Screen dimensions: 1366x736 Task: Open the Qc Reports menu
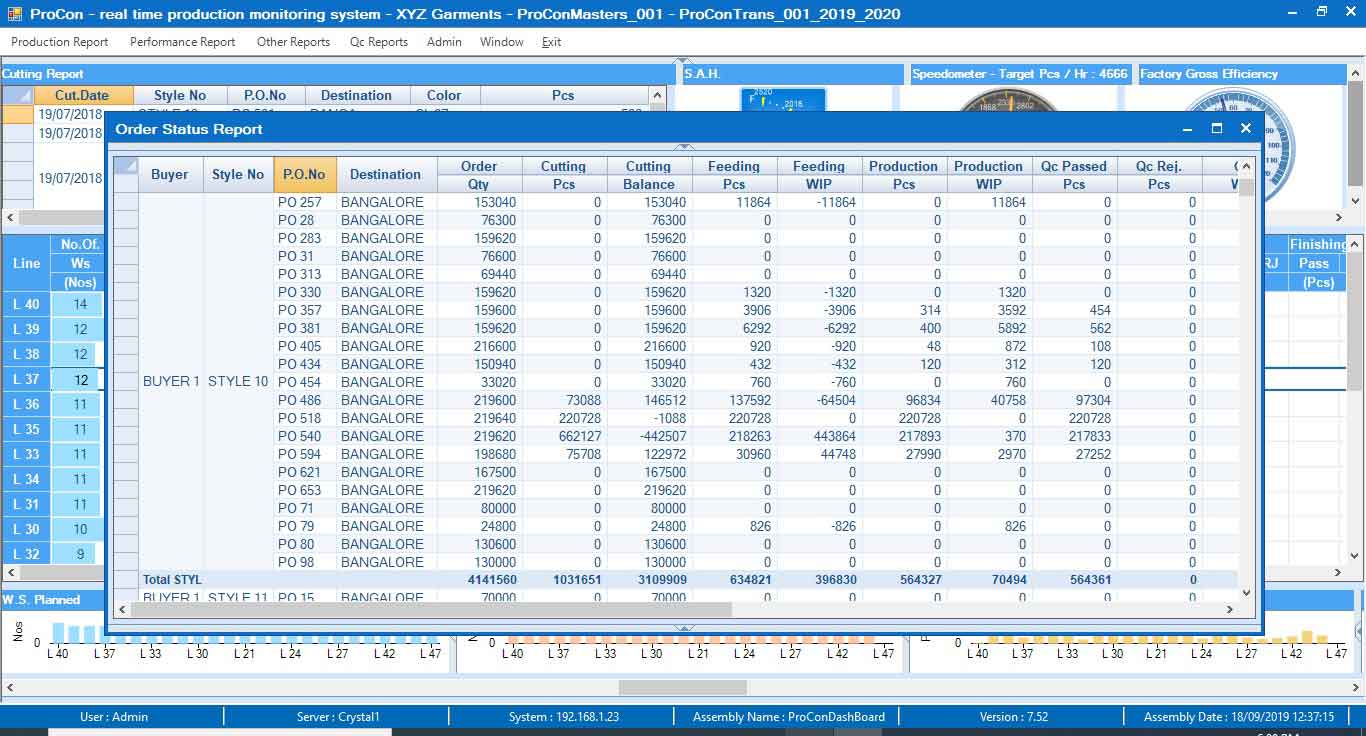(x=379, y=42)
